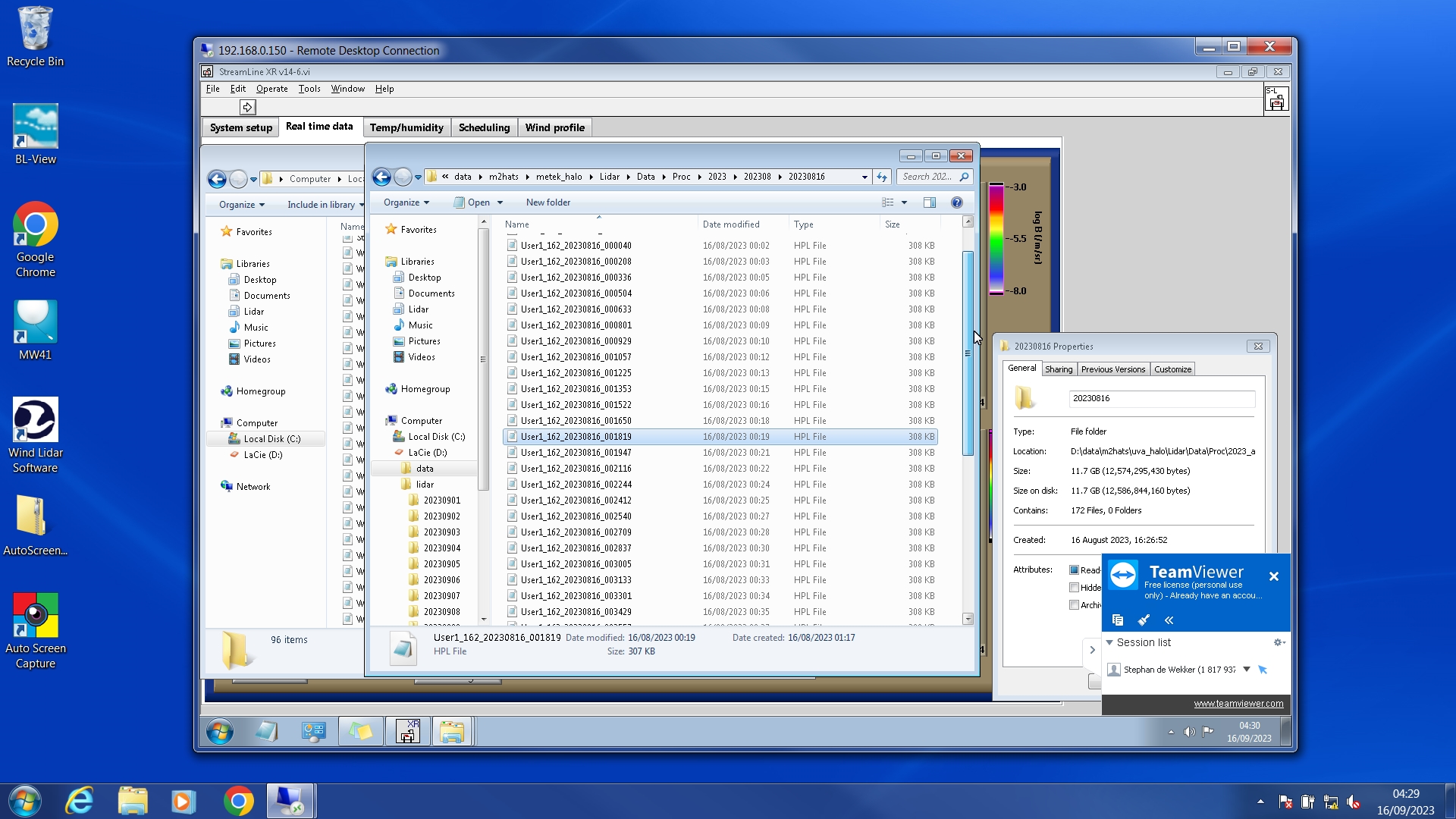Click the file list vertical scrollbar thumb
The image size is (1456, 819).
pos(968,353)
